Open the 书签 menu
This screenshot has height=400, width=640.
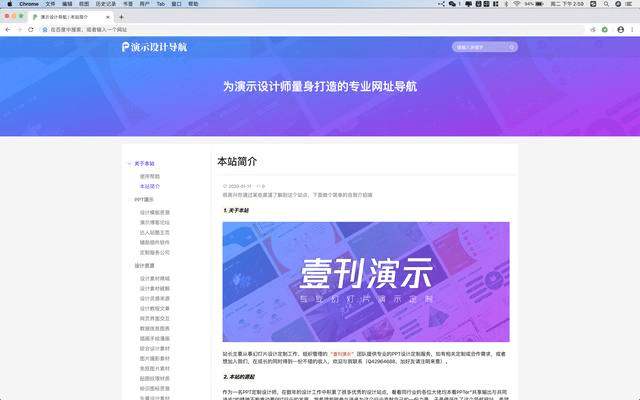tap(128, 4)
